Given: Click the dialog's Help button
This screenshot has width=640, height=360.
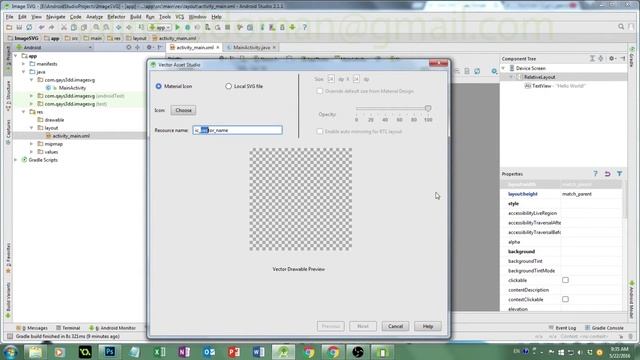Looking at the screenshot, I should coord(427,326).
